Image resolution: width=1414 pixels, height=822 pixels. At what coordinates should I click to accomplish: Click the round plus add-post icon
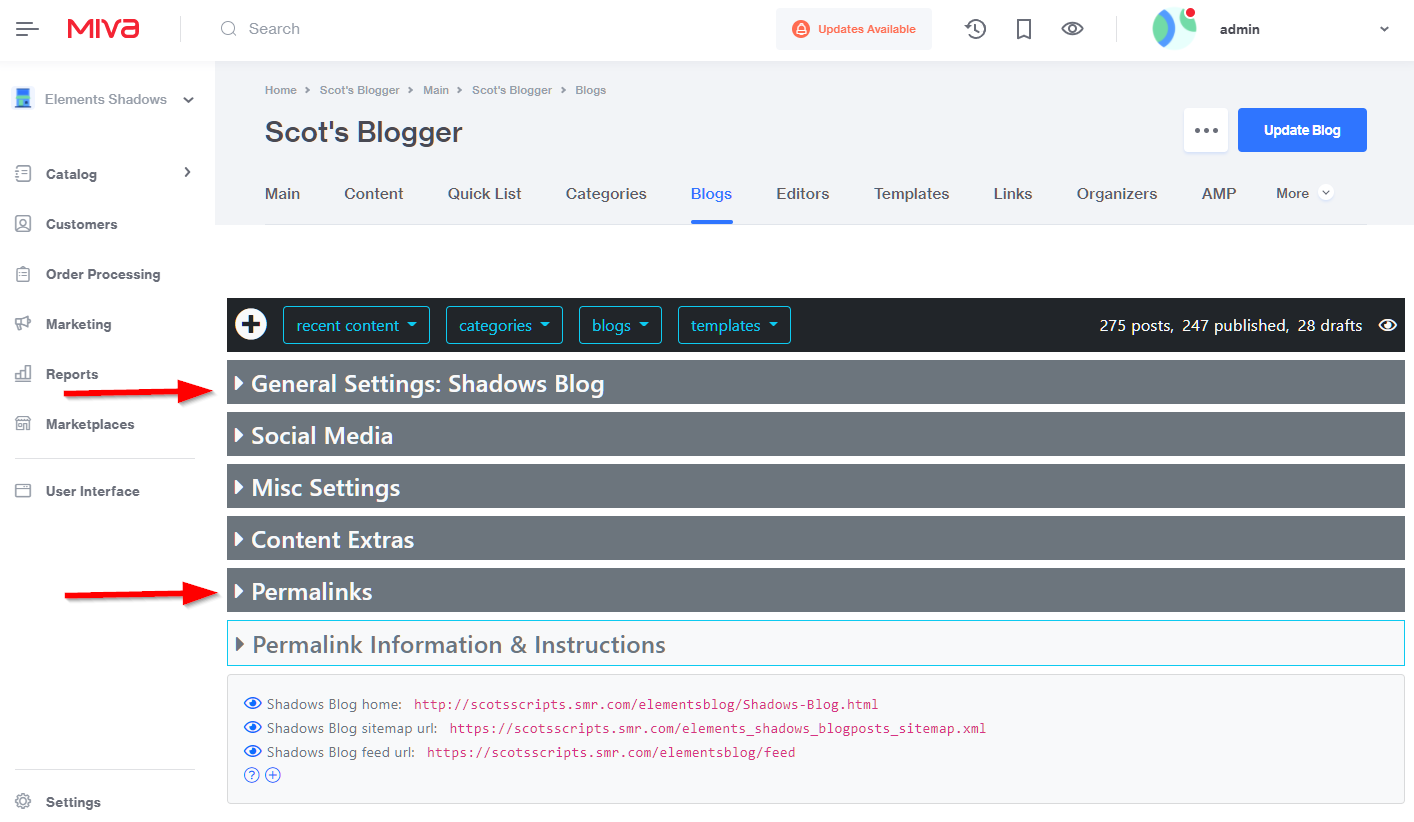[251, 325]
